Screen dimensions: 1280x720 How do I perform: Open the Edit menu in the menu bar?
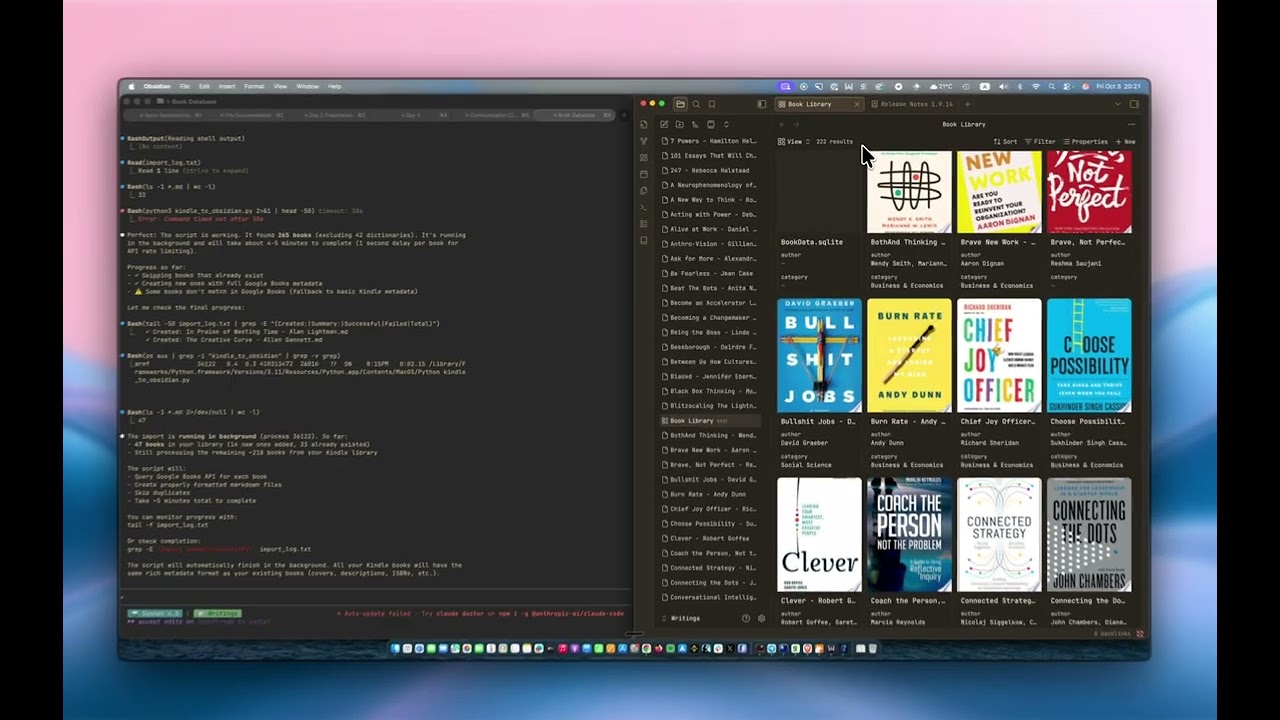tap(204, 87)
